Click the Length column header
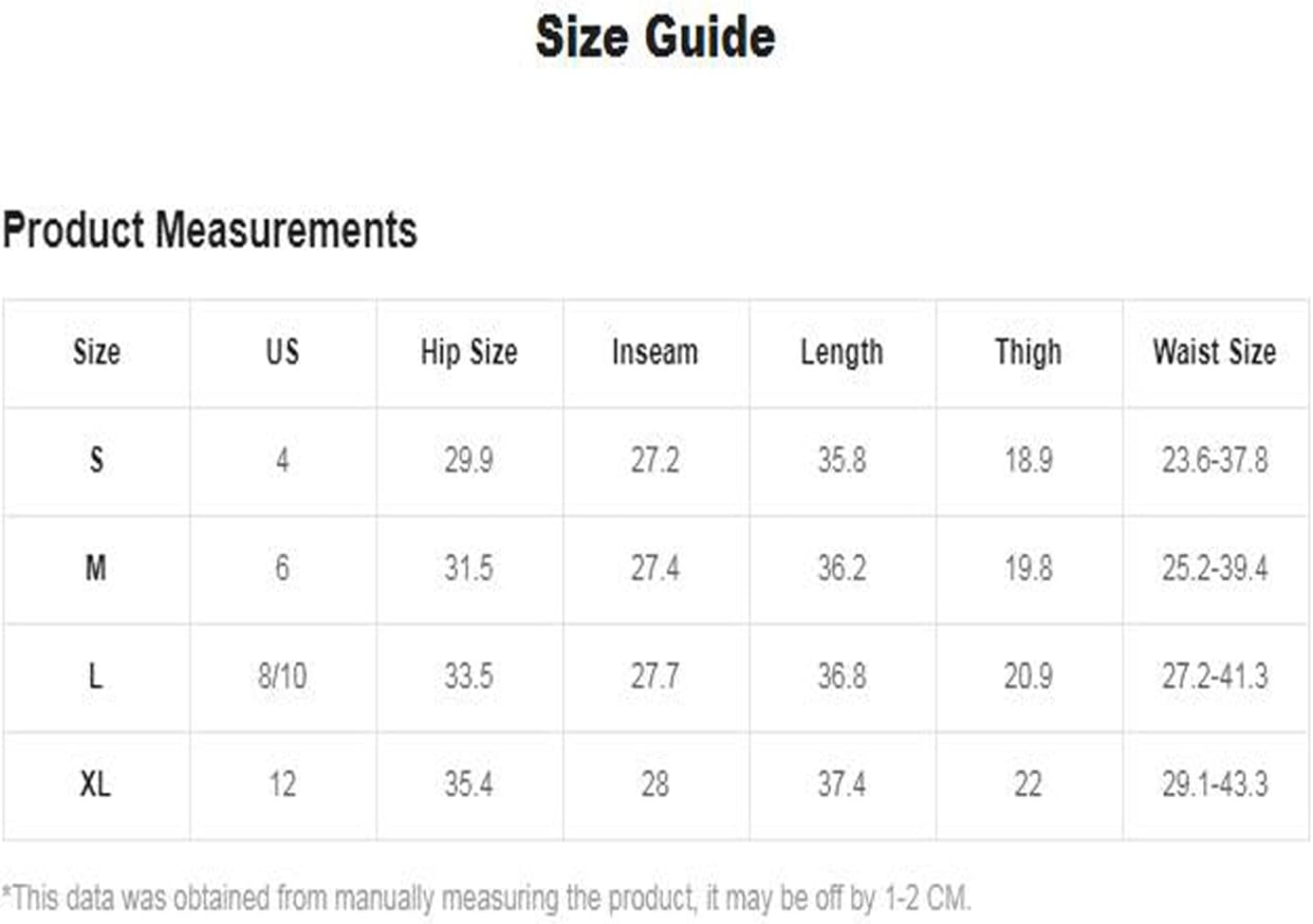 pos(841,352)
